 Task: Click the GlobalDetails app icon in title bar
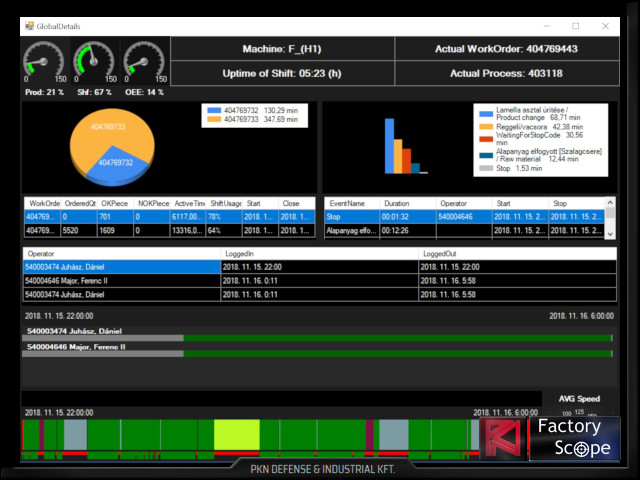click(29, 26)
